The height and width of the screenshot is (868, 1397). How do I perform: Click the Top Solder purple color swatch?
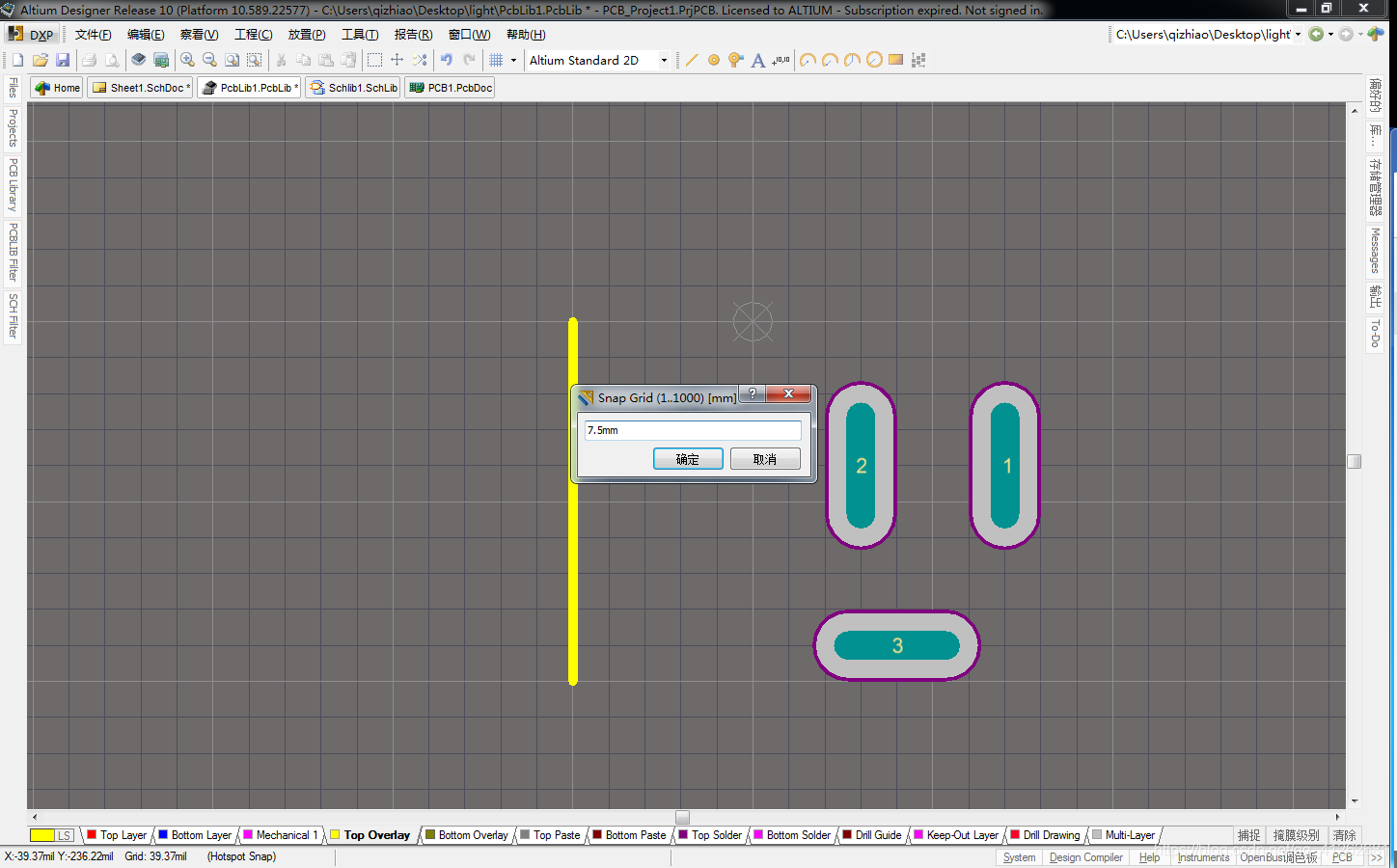pyautogui.click(x=683, y=835)
